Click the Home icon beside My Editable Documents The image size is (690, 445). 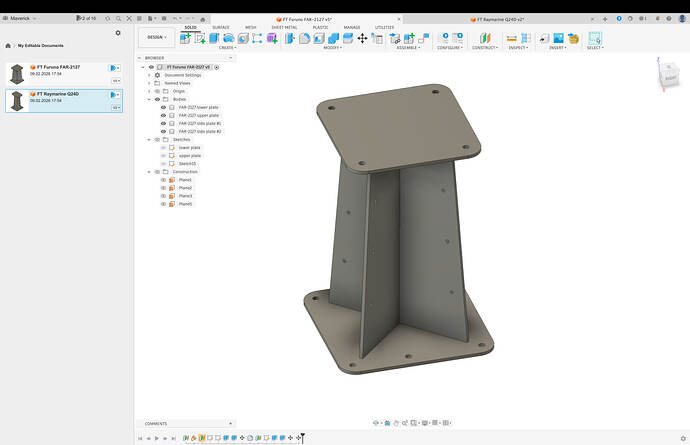click(x=8, y=45)
